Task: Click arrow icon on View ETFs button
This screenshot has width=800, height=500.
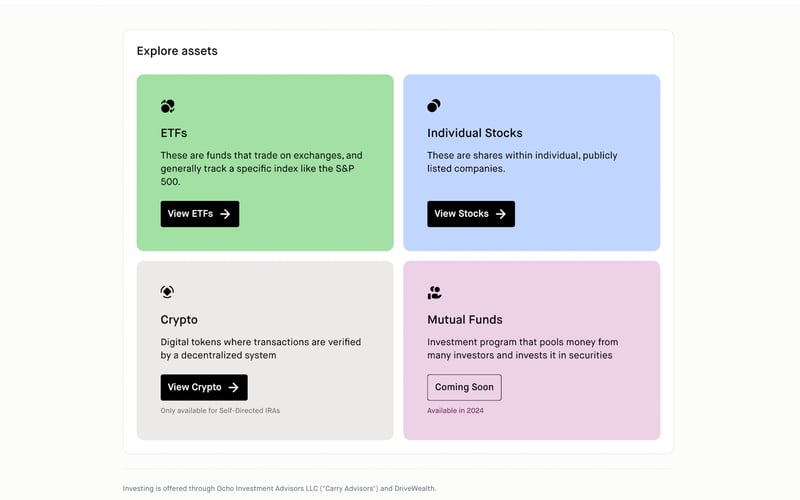Action: coord(226,214)
